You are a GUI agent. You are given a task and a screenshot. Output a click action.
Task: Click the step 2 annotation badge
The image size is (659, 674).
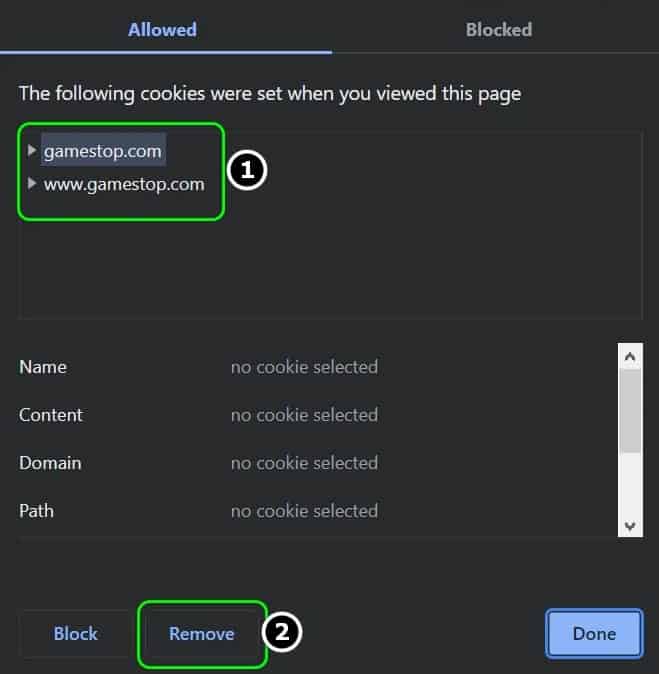pos(282,632)
